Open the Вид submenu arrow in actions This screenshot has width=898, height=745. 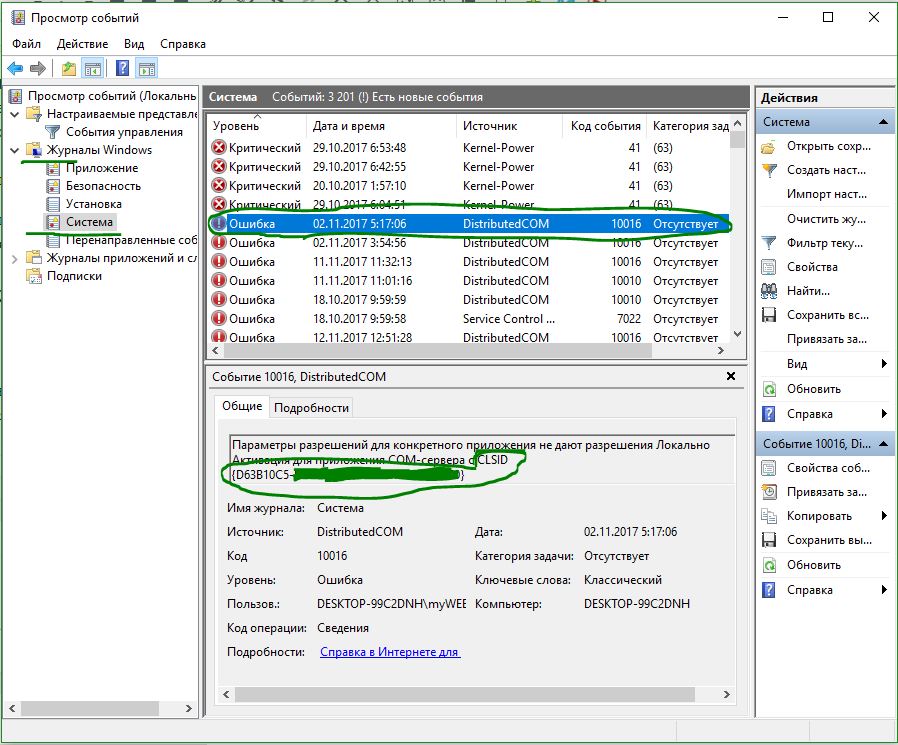pos(884,364)
